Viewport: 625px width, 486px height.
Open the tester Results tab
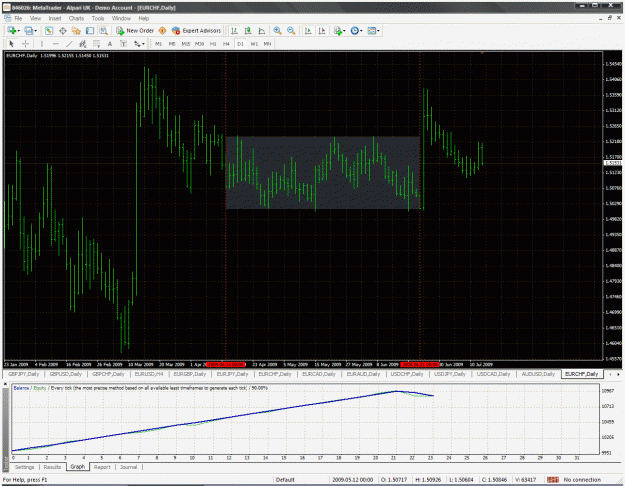click(x=52, y=467)
